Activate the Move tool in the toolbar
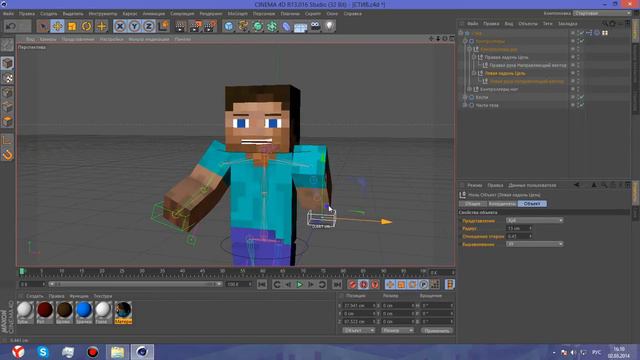640x360 pixels. coord(57,27)
